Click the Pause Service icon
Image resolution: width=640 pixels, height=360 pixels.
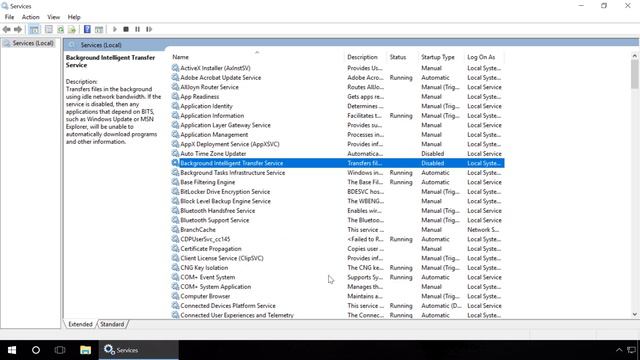click(x=138, y=29)
